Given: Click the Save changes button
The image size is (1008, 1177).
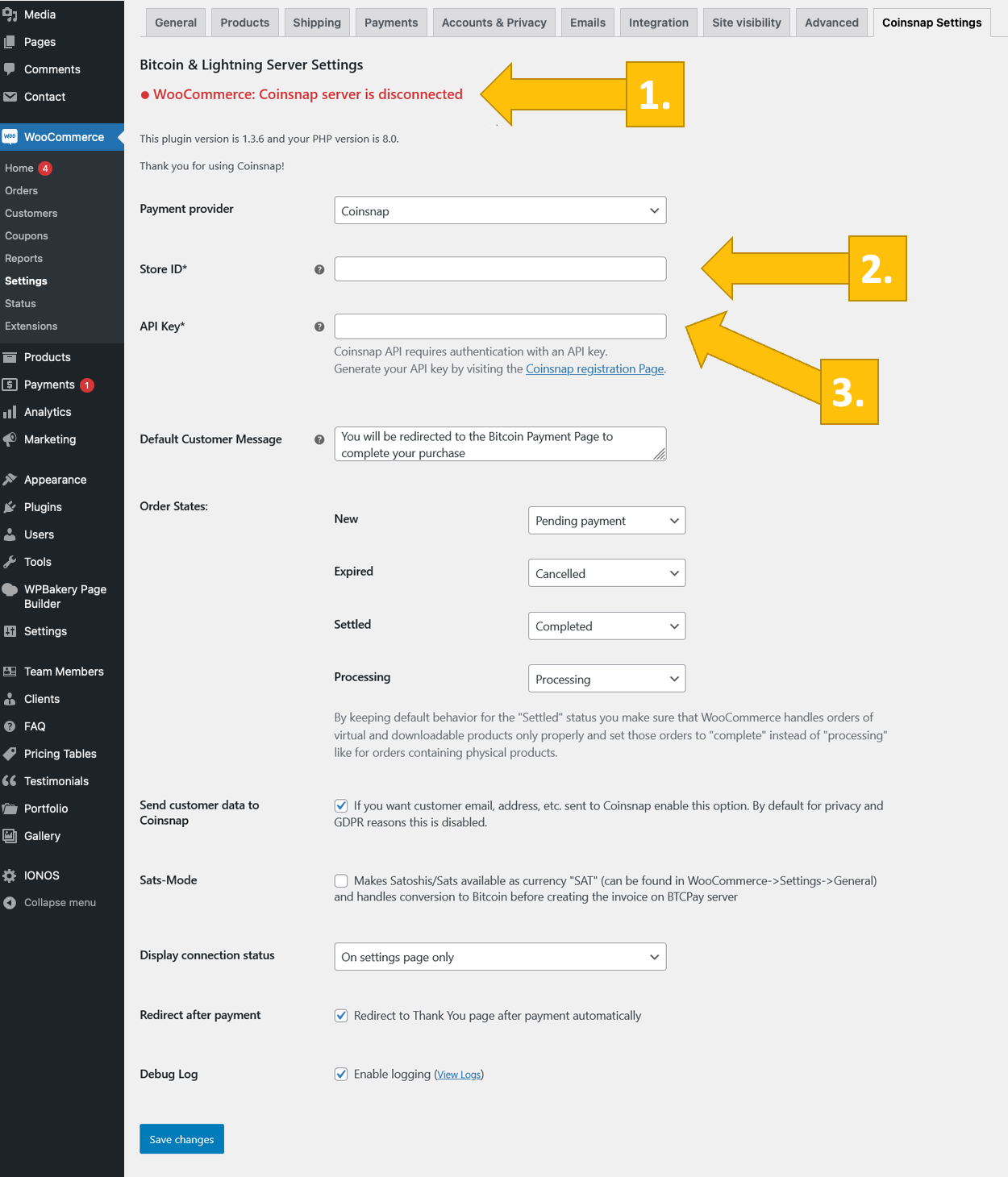Looking at the screenshot, I should click(181, 1139).
